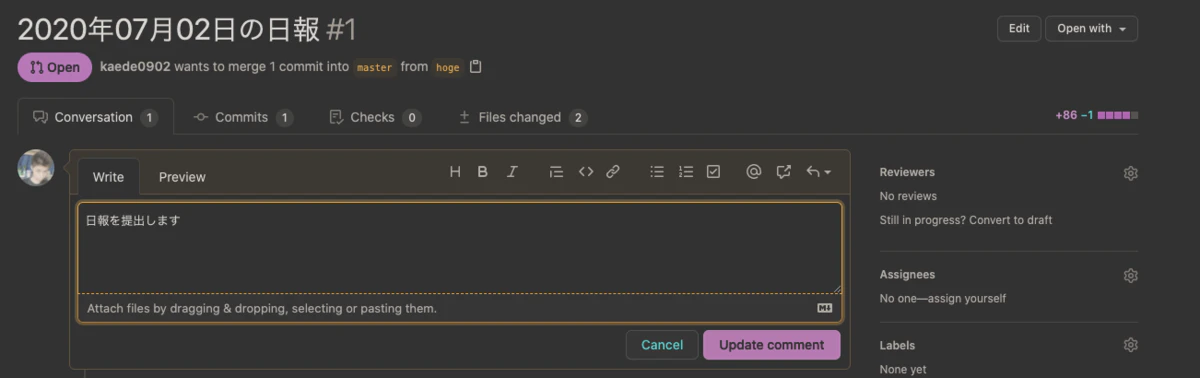Switch to the Checks tab
Screen dimensions: 1200x378
click(375, 117)
